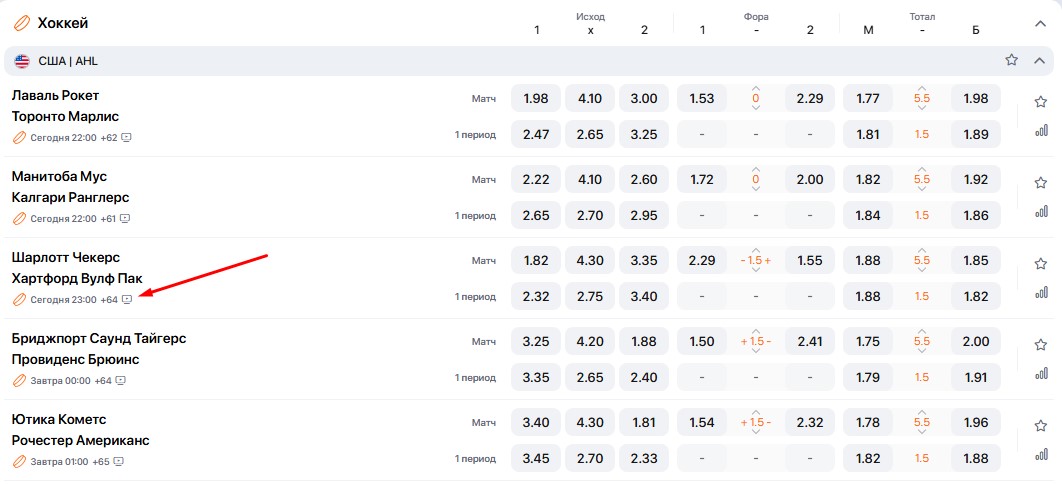Screen dimensions: 1062x484
Task: Open live broadcast icon for Шарлотт Чекерс match
Action: click(127, 299)
